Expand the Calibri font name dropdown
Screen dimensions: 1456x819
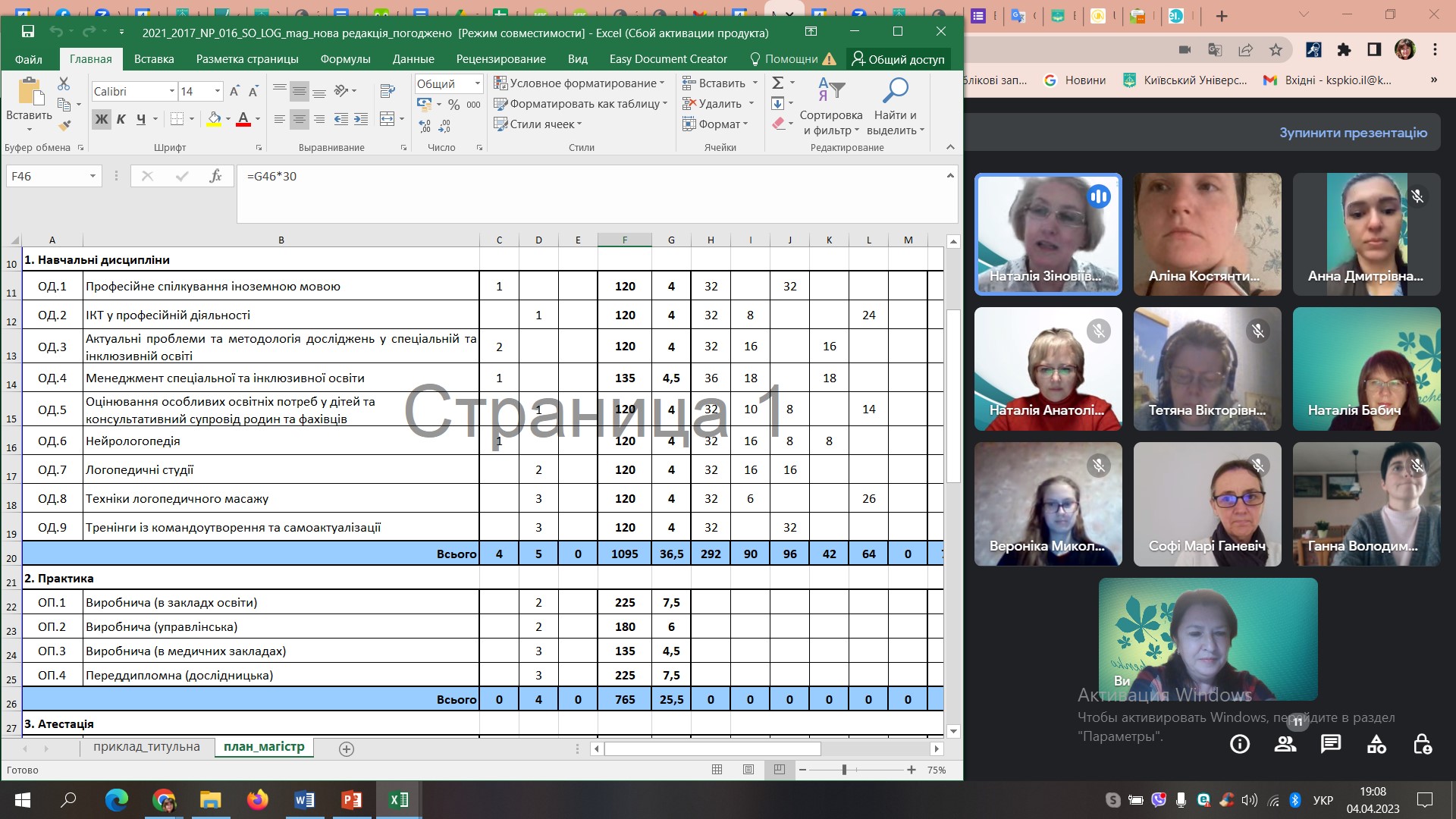pyautogui.click(x=171, y=92)
